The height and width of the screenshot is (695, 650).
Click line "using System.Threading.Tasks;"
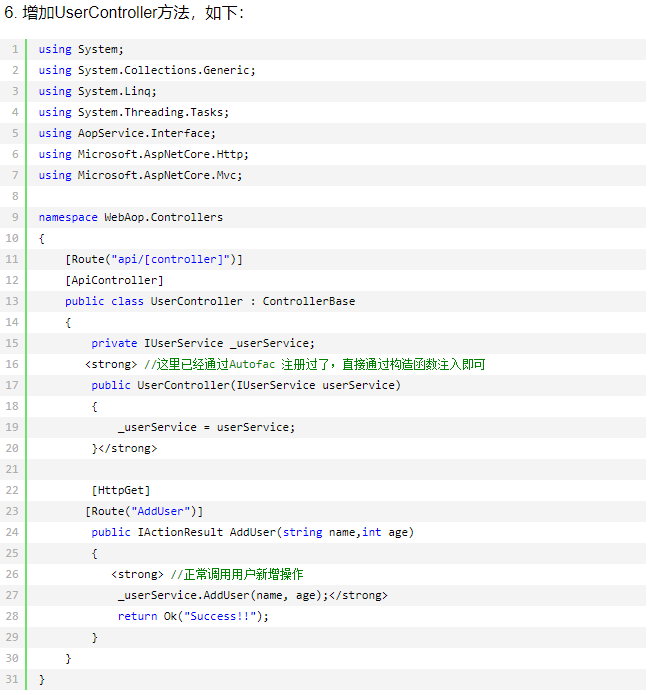pyautogui.click(x=133, y=112)
